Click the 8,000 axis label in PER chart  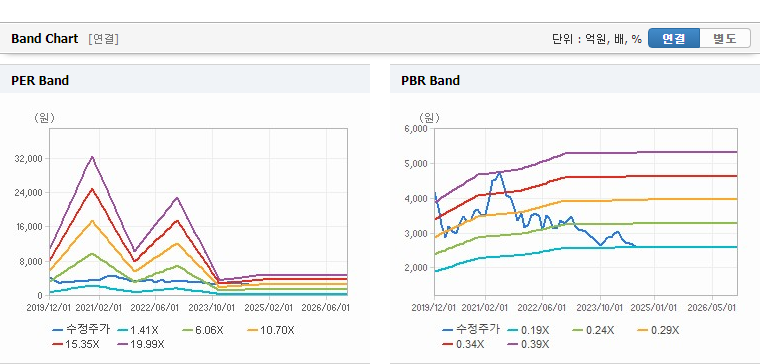(x=32, y=261)
